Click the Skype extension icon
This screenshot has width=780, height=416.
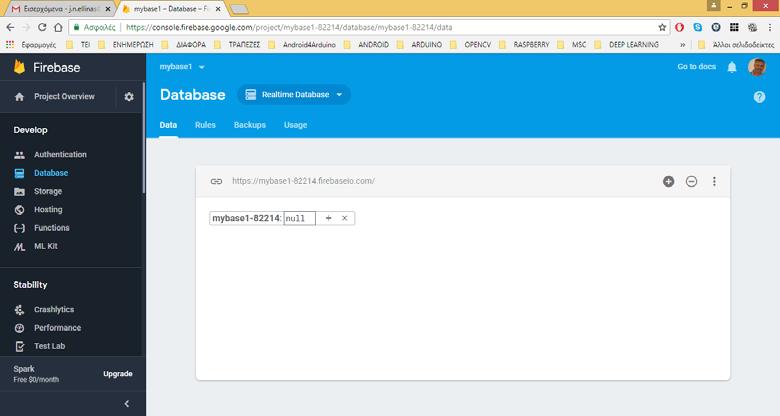[697, 27]
